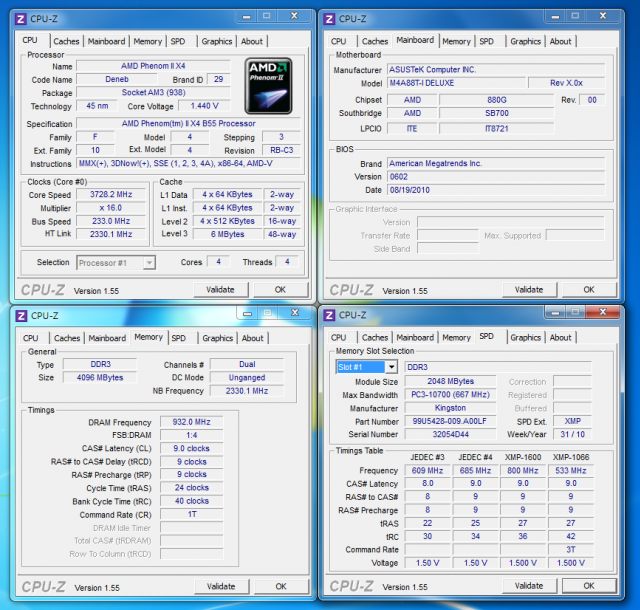Click the memory size value 4096 MBytes
The width and height of the screenshot is (640, 610).
[x=100, y=377]
